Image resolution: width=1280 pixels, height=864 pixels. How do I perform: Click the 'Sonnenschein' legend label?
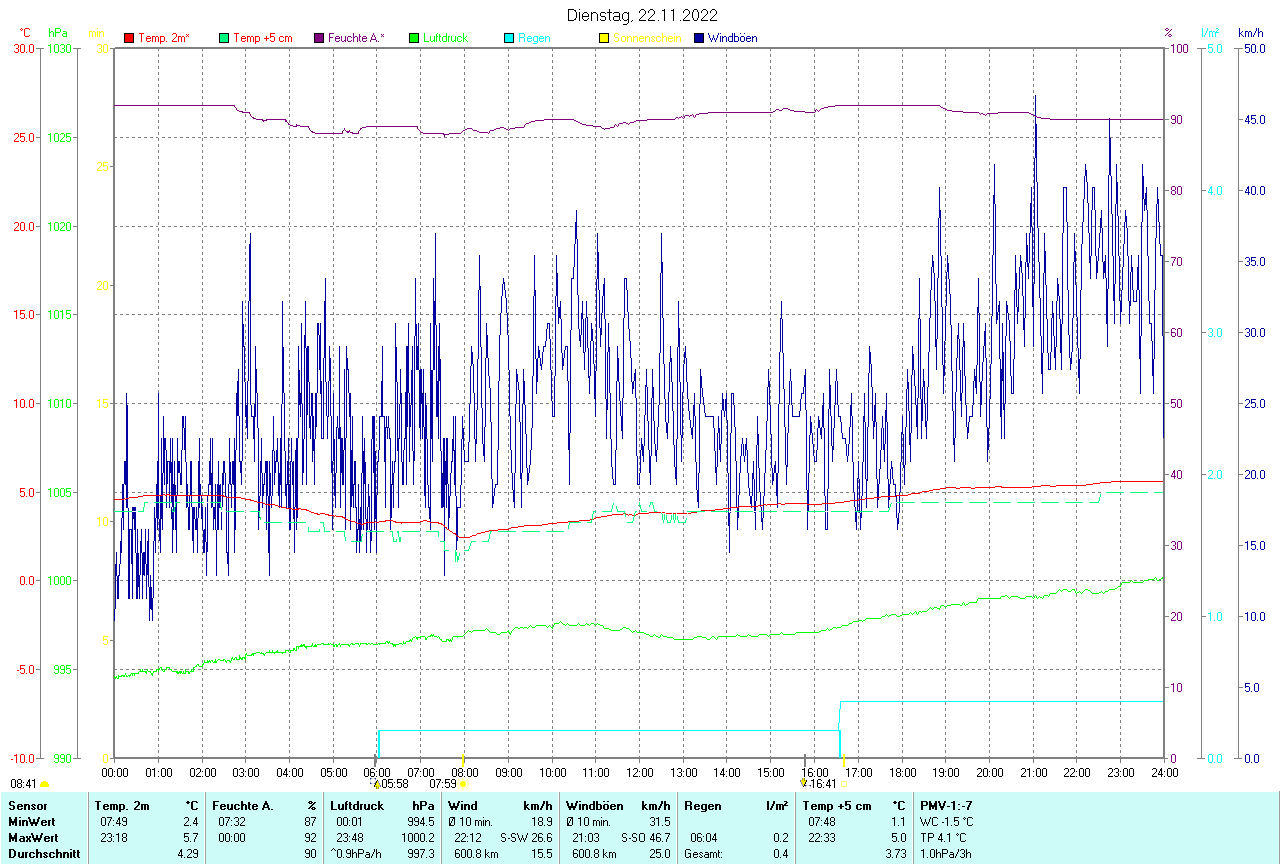[647, 38]
